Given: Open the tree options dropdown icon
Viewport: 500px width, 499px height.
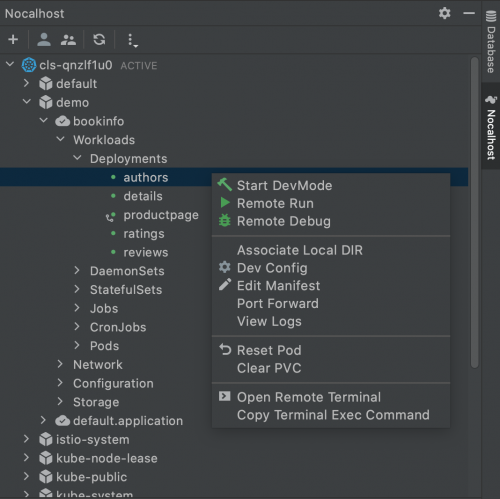Looking at the screenshot, I should 133,40.
